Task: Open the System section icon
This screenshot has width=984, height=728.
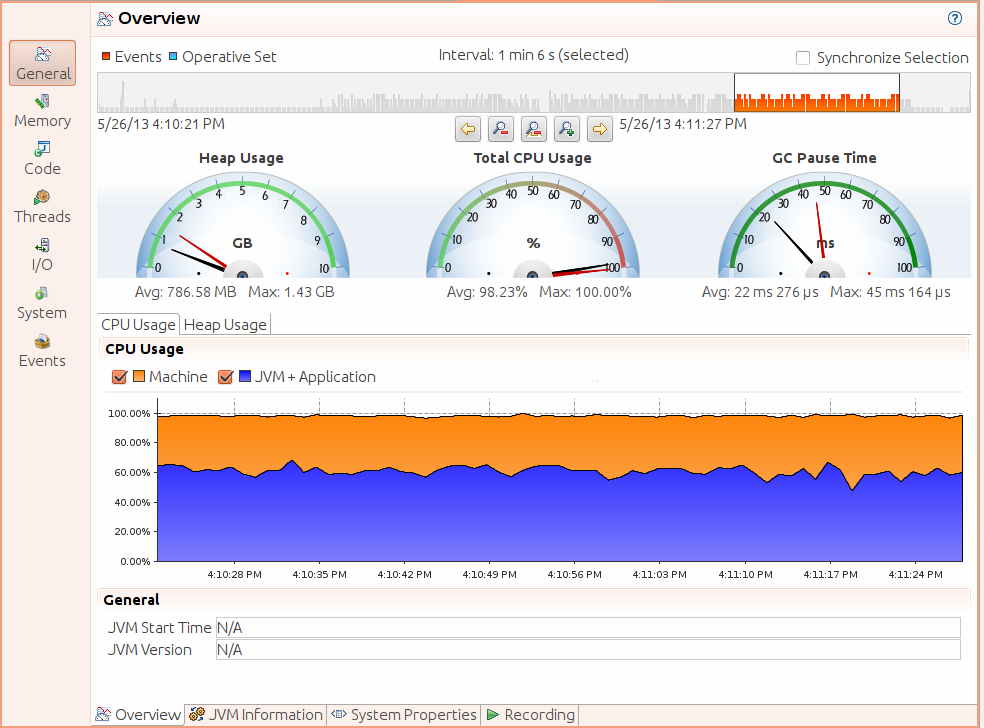Action: pyautogui.click(x=42, y=293)
